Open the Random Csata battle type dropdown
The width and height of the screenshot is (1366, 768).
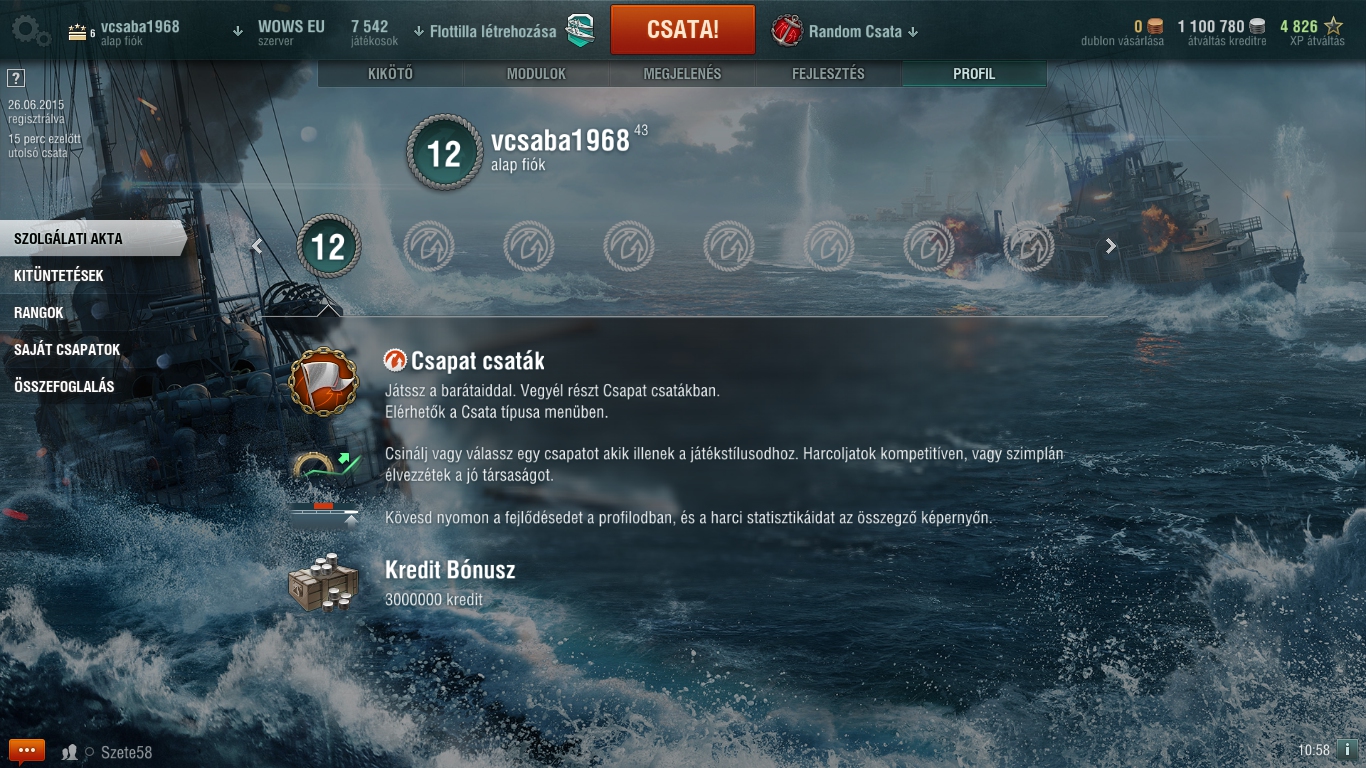pyautogui.click(x=845, y=31)
